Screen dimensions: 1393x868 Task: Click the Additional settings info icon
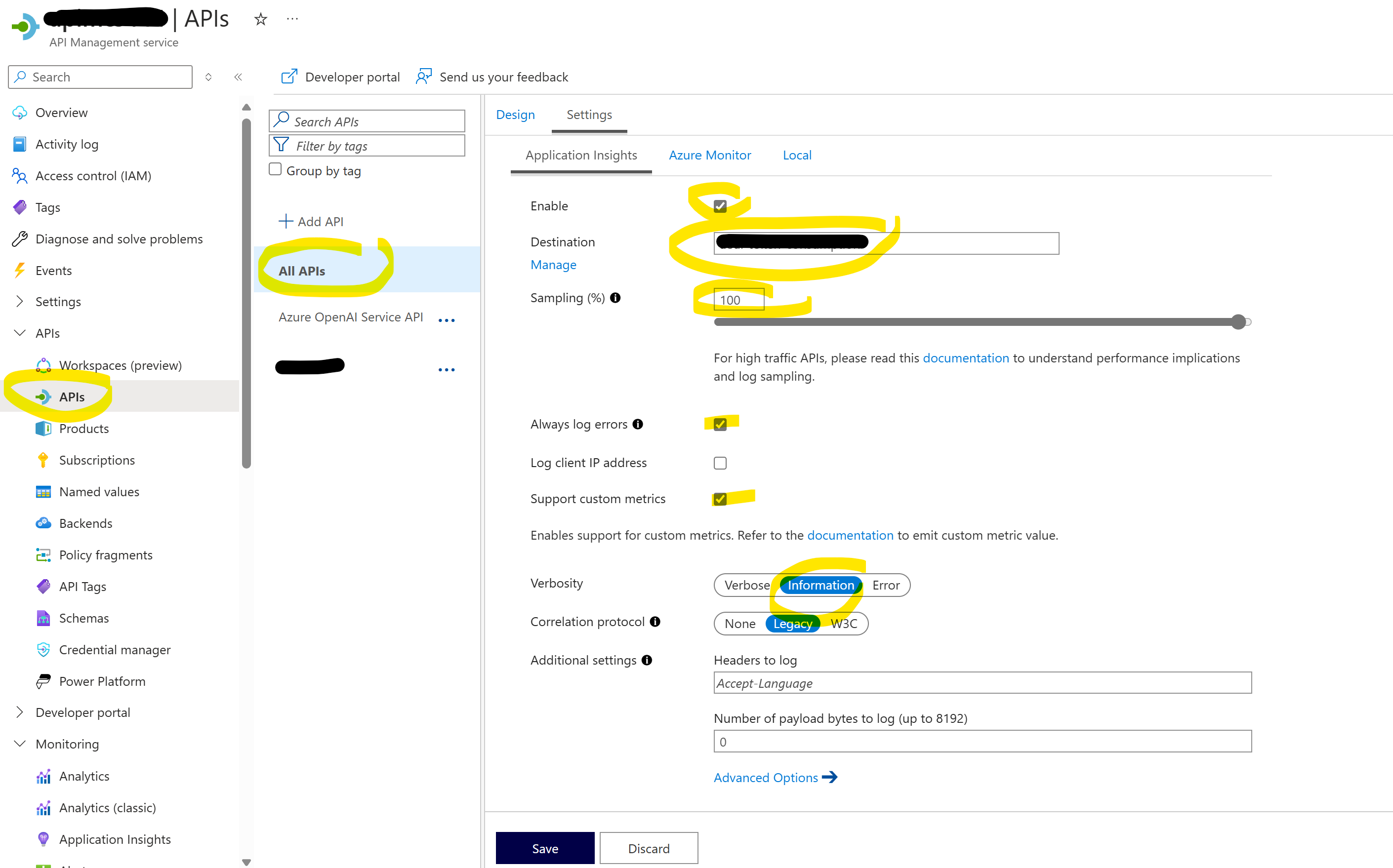pos(647,660)
